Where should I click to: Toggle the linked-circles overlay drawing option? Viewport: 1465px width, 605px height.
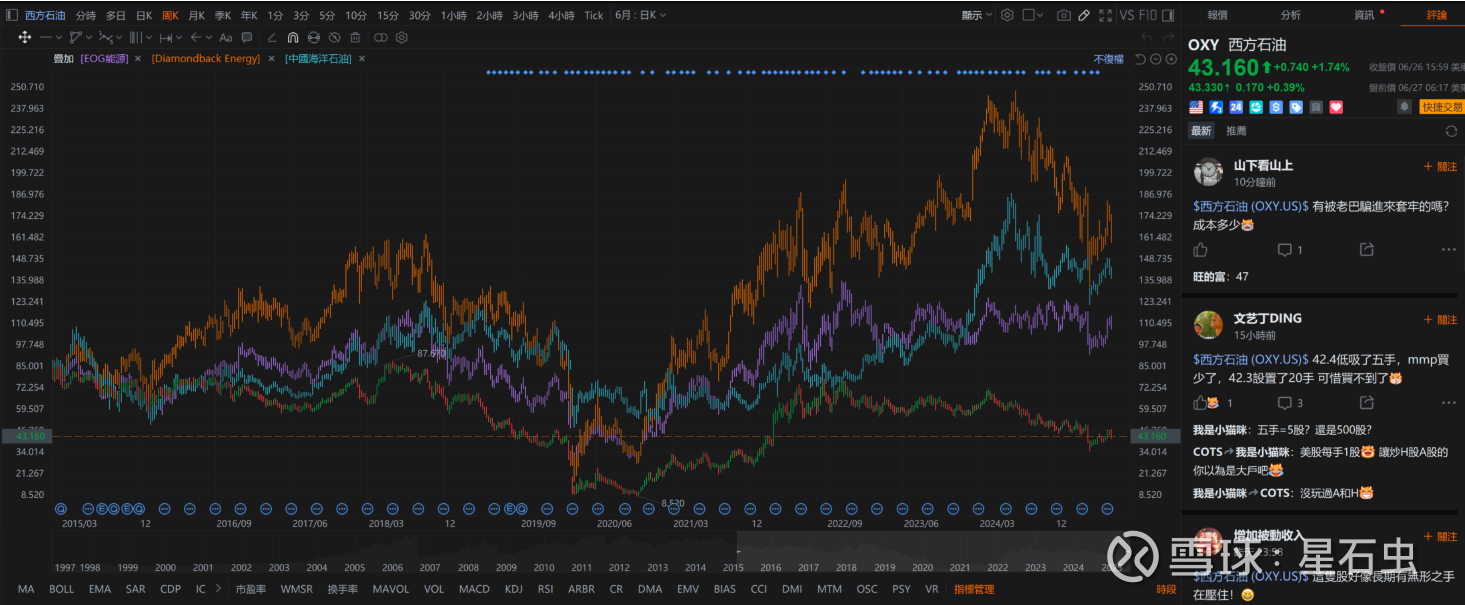pyautogui.click(x=381, y=37)
